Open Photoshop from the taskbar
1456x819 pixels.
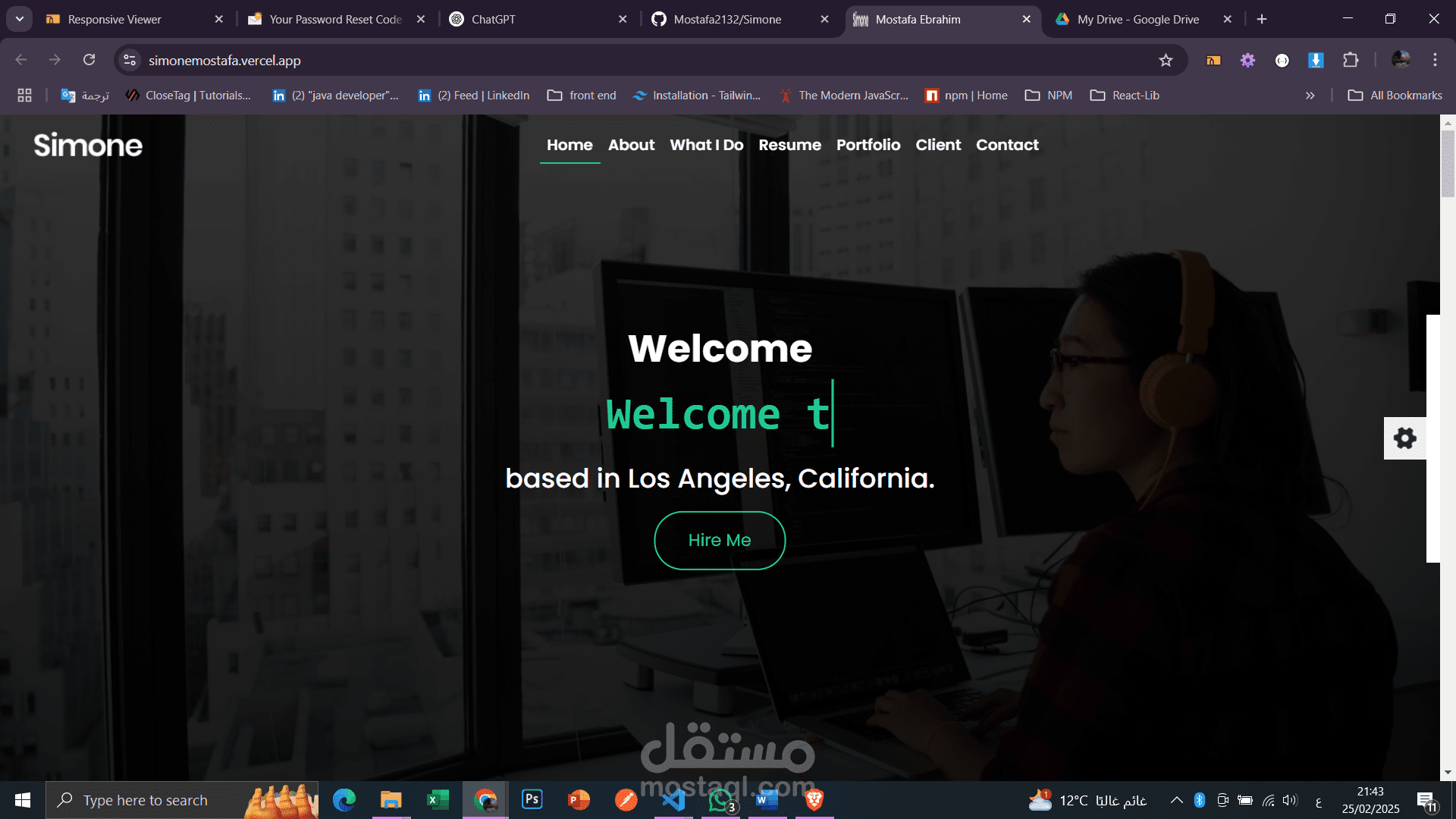click(x=532, y=799)
